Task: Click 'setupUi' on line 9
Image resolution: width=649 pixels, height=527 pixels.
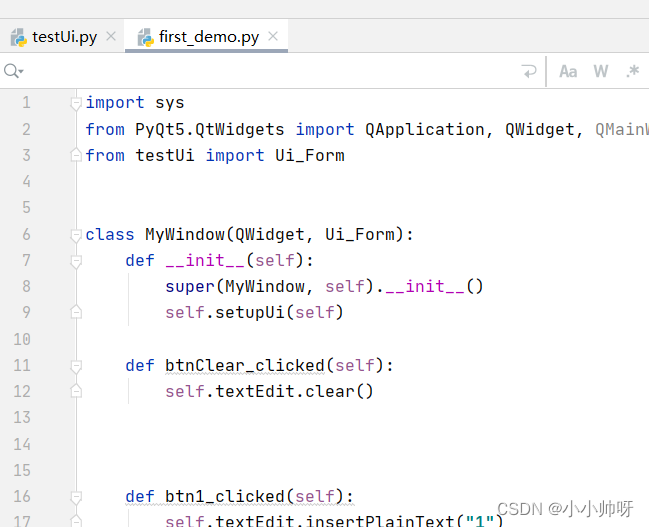Action: (250, 313)
